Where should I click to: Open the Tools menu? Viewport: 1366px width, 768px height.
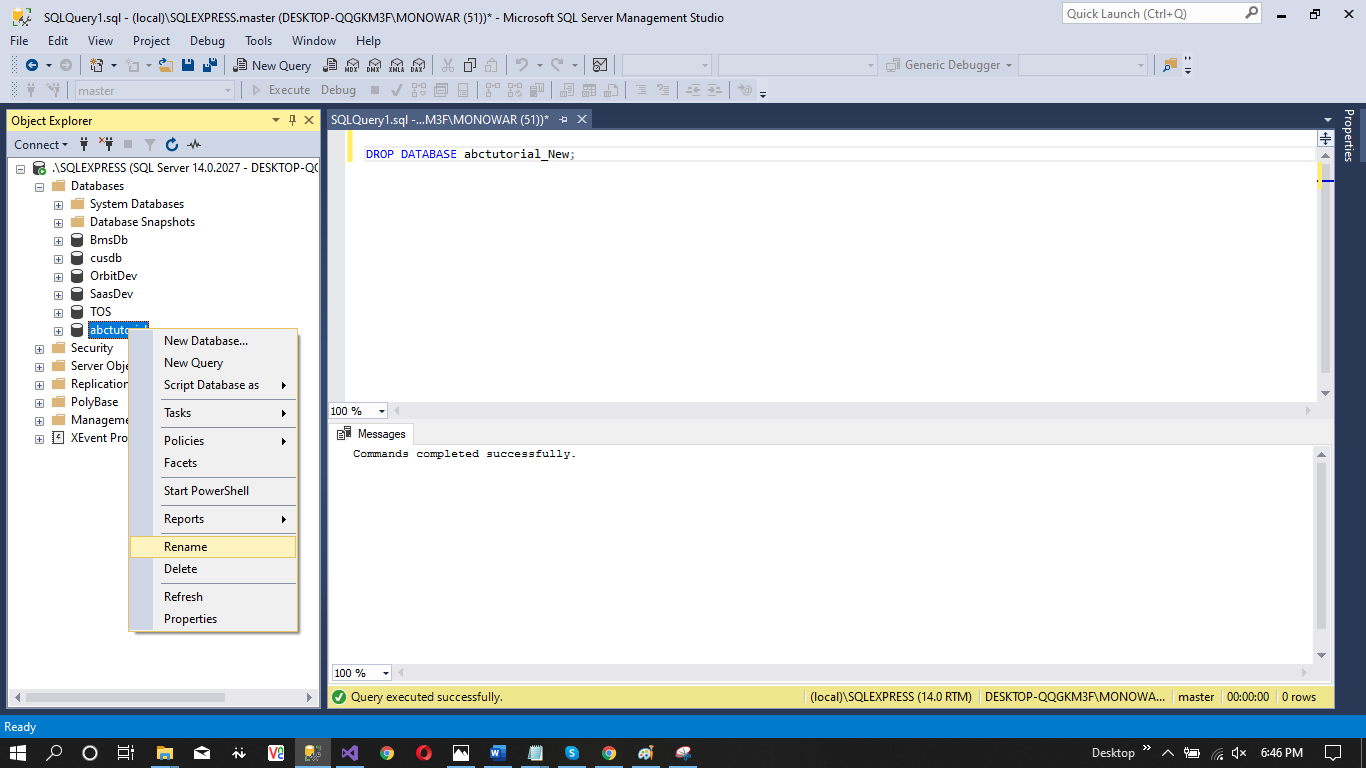[258, 41]
